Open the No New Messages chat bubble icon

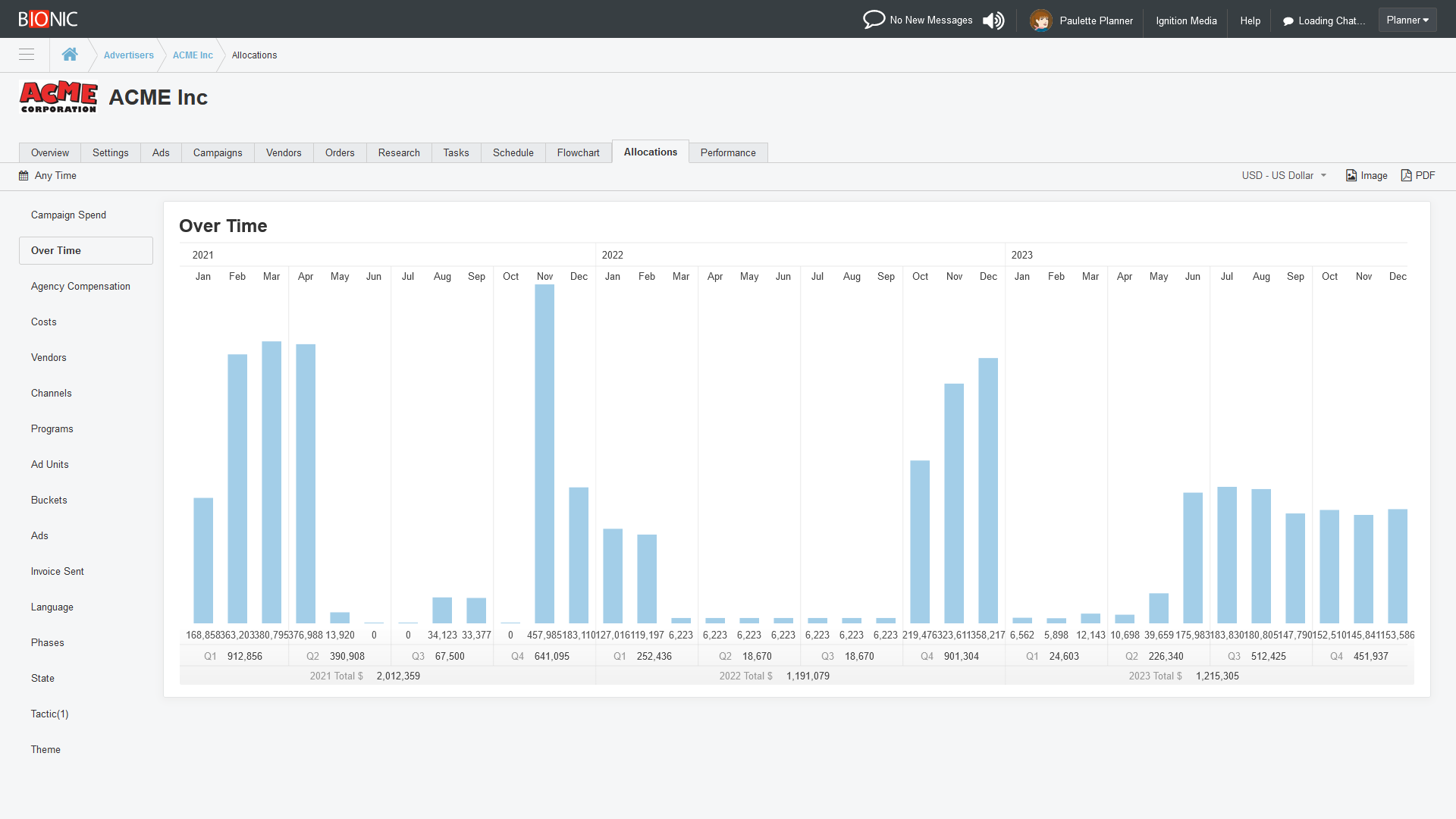874,19
